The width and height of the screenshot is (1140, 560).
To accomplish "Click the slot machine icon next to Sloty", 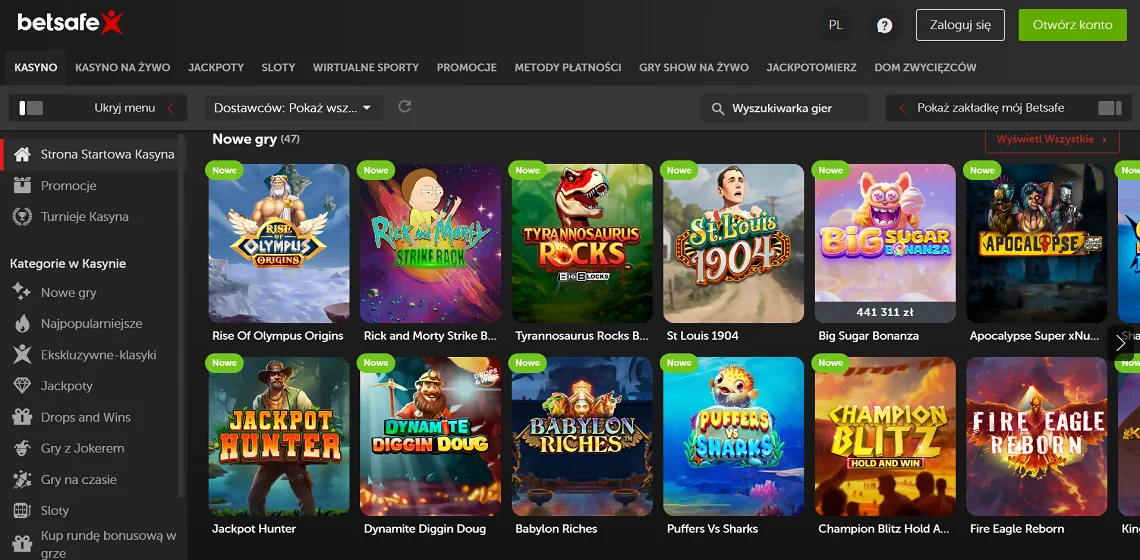I will [x=22, y=511].
